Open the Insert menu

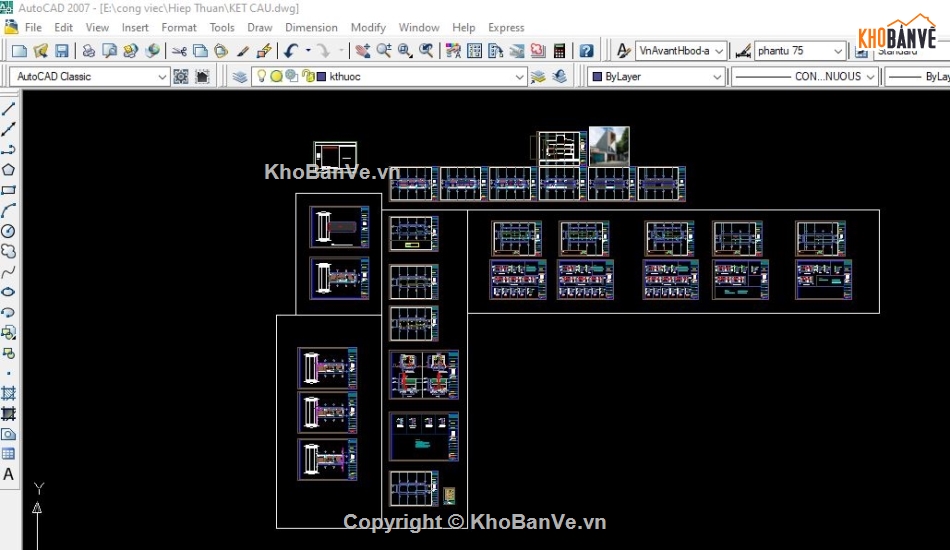(135, 27)
